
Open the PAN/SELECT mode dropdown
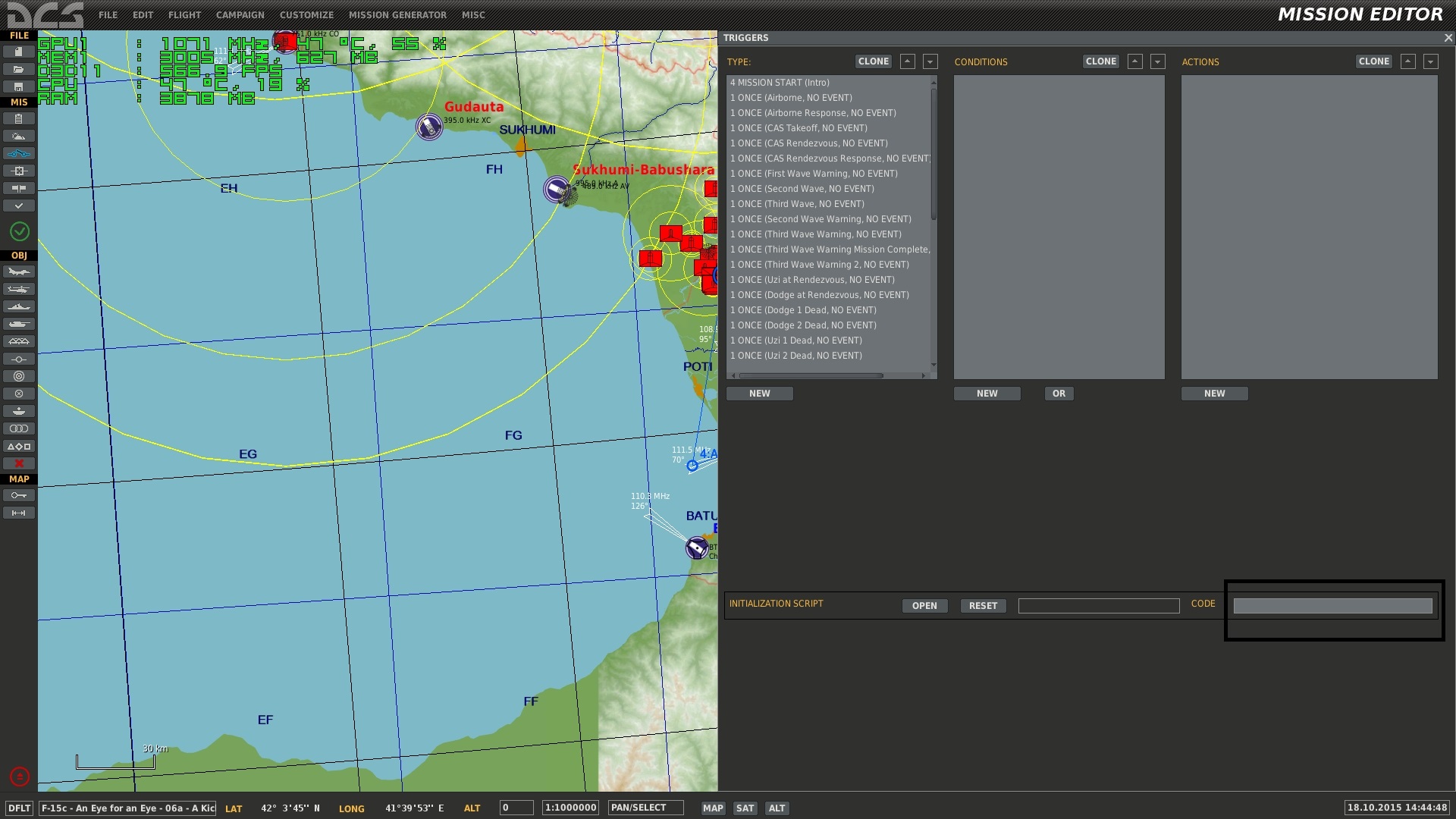pyautogui.click(x=646, y=808)
